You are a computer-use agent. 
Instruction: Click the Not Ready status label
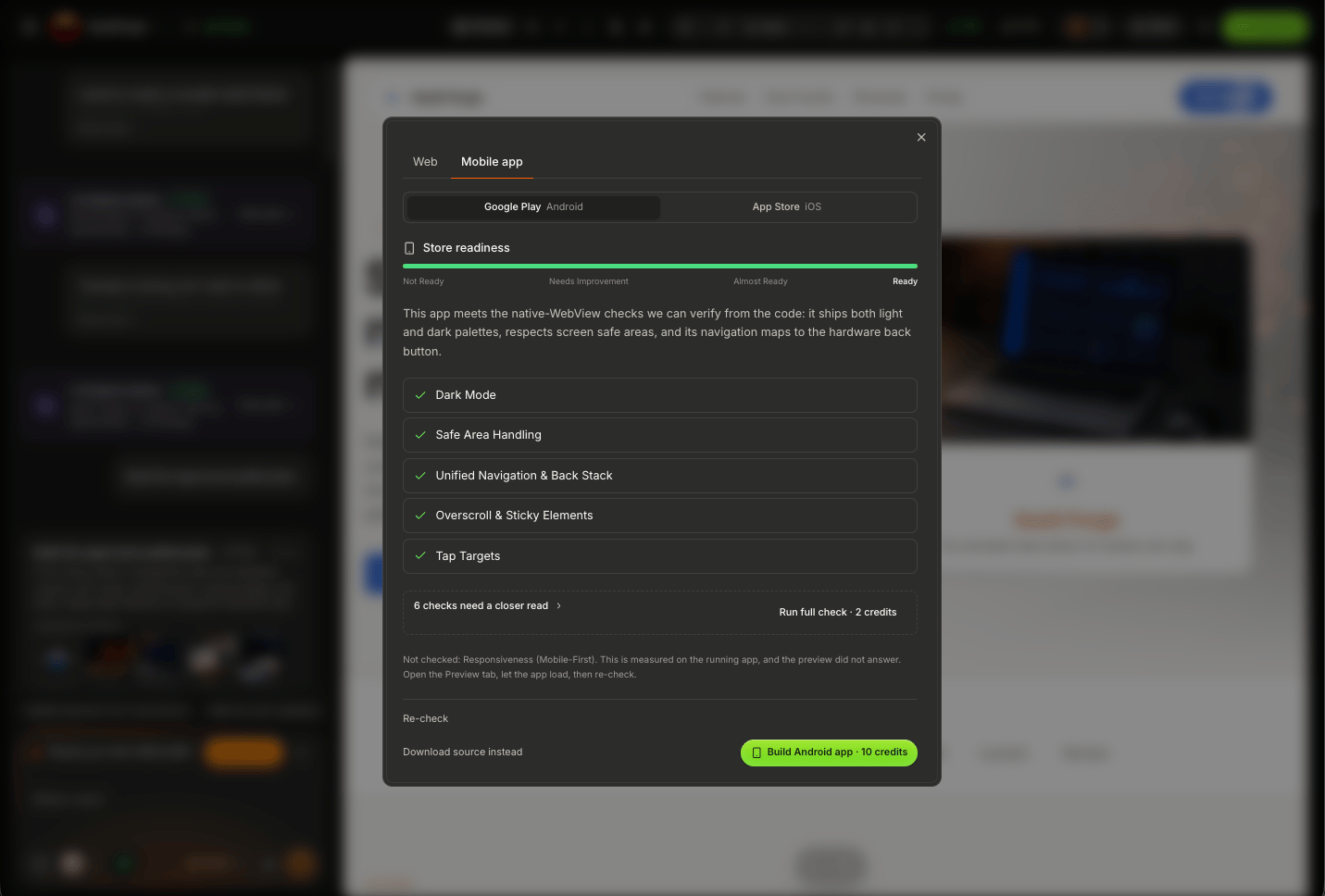tap(423, 281)
